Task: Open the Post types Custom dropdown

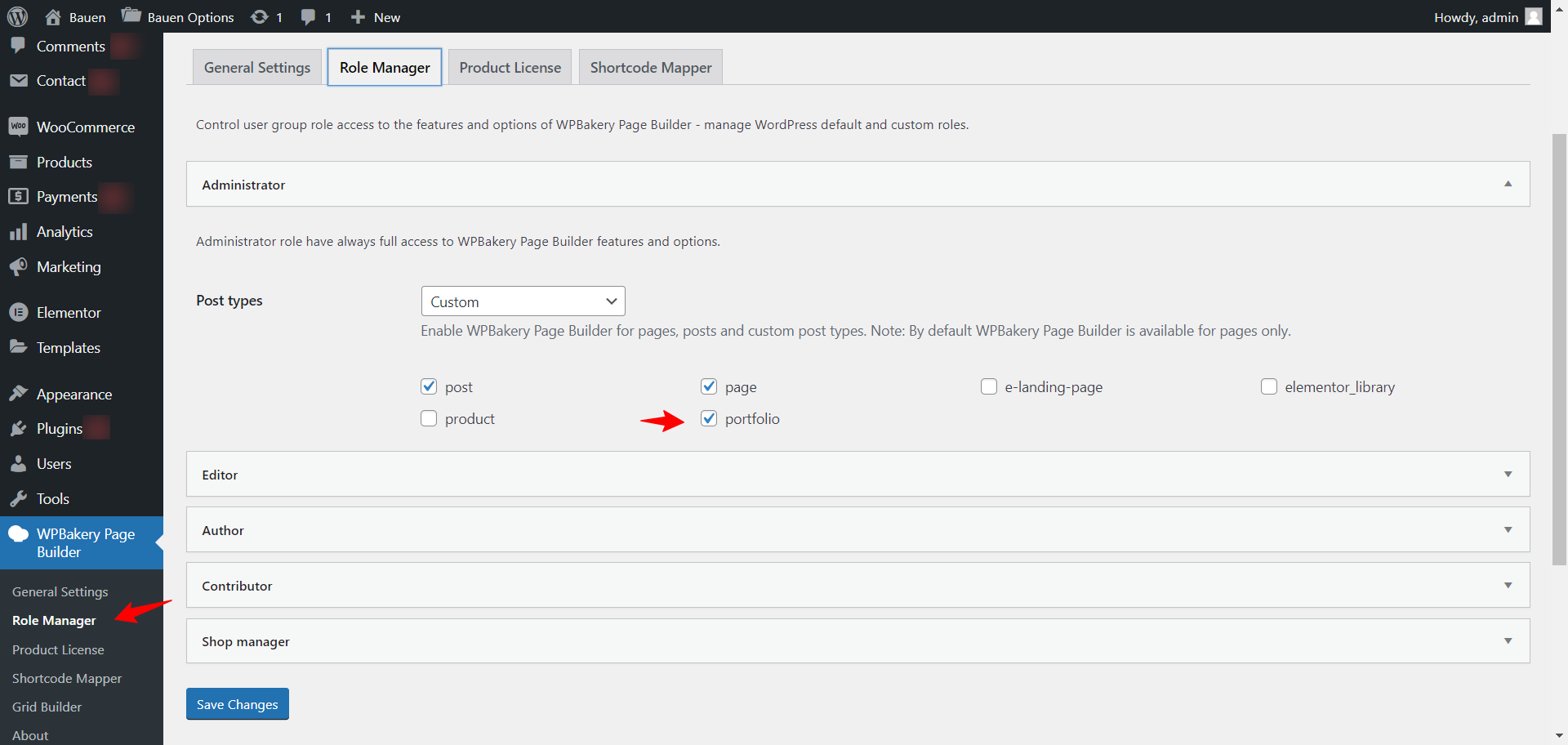Action: [523, 301]
